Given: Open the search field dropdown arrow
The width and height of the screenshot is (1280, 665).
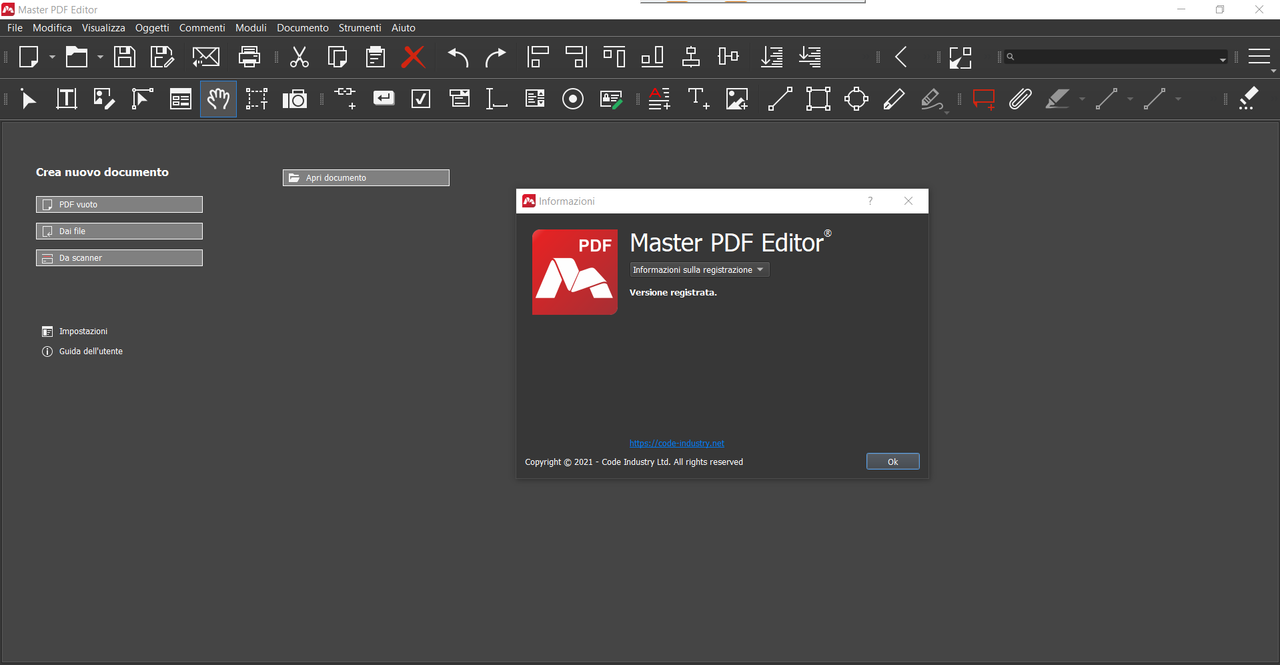Looking at the screenshot, I should point(1222,58).
